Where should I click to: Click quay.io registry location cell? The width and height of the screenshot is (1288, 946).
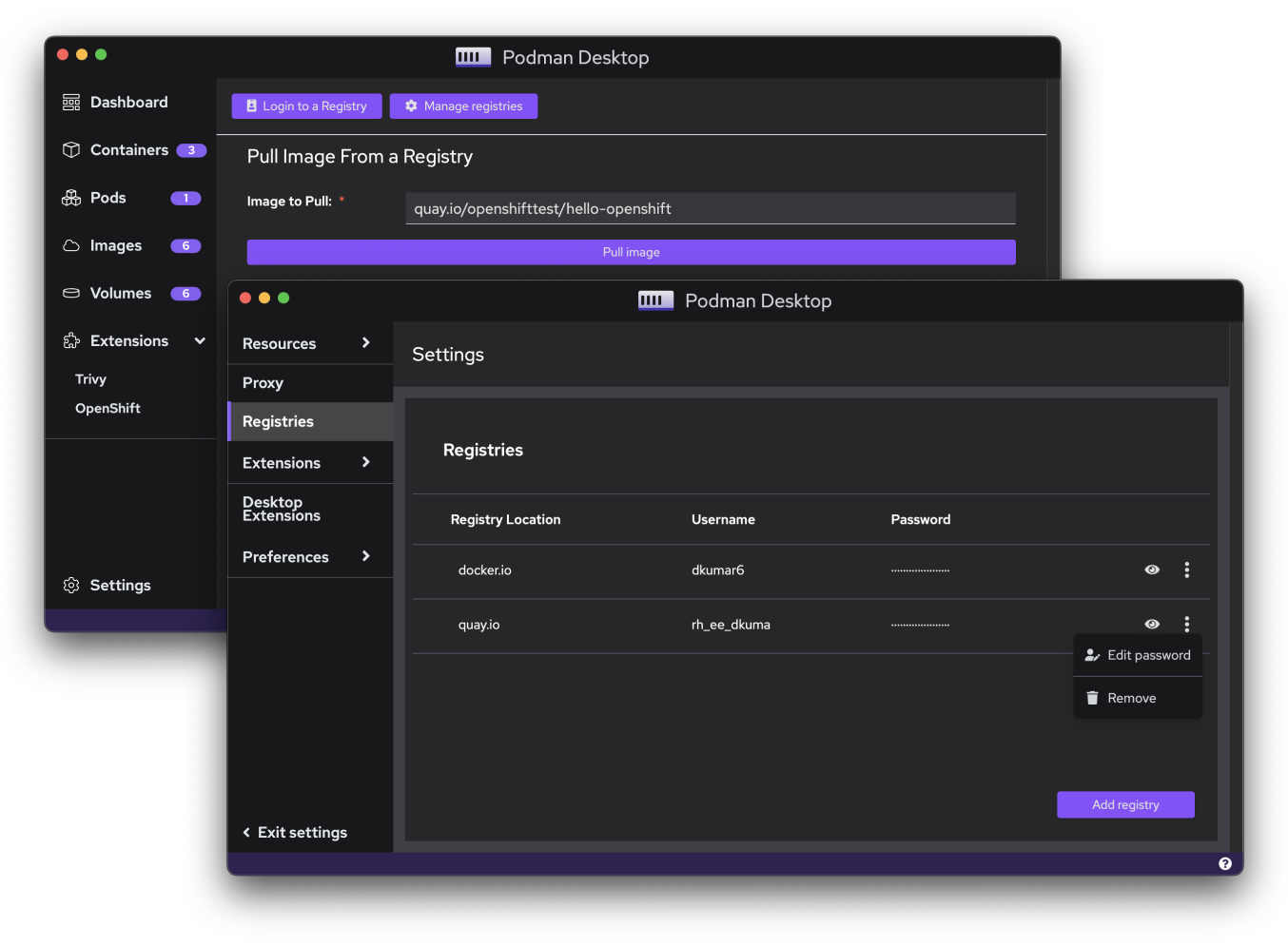click(x=478, y=625)
